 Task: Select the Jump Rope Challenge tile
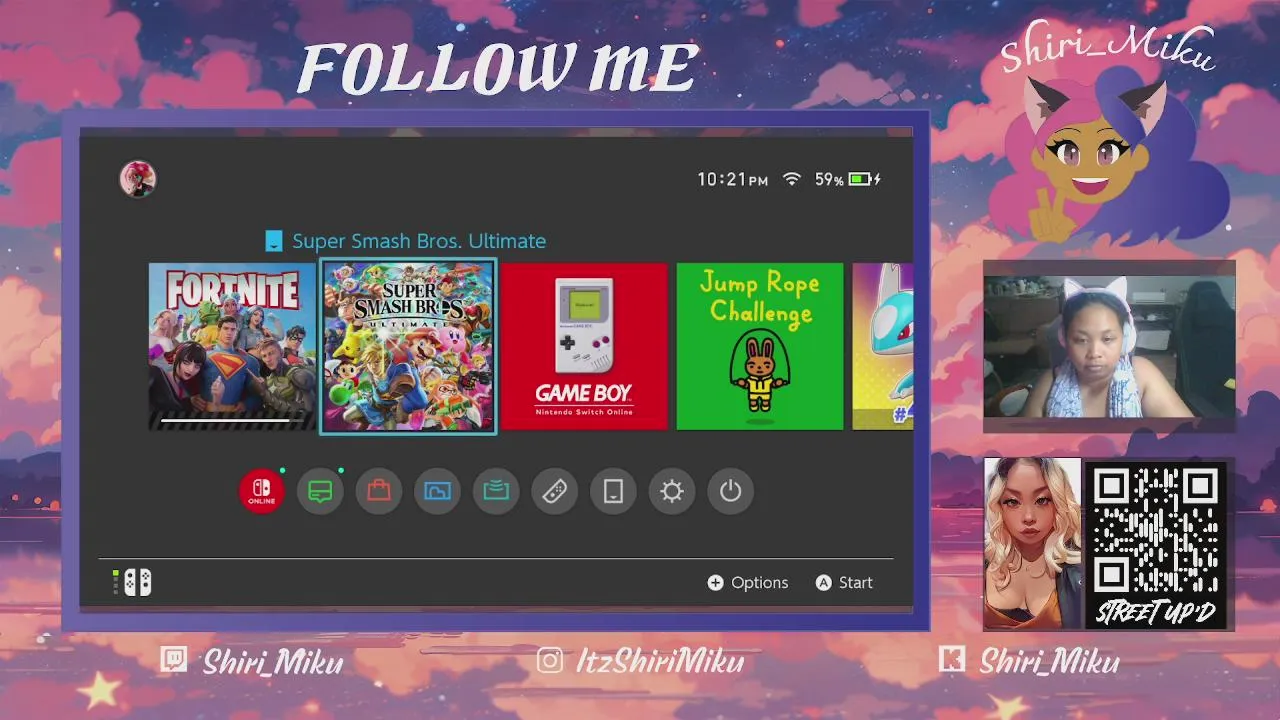point(760,346)
